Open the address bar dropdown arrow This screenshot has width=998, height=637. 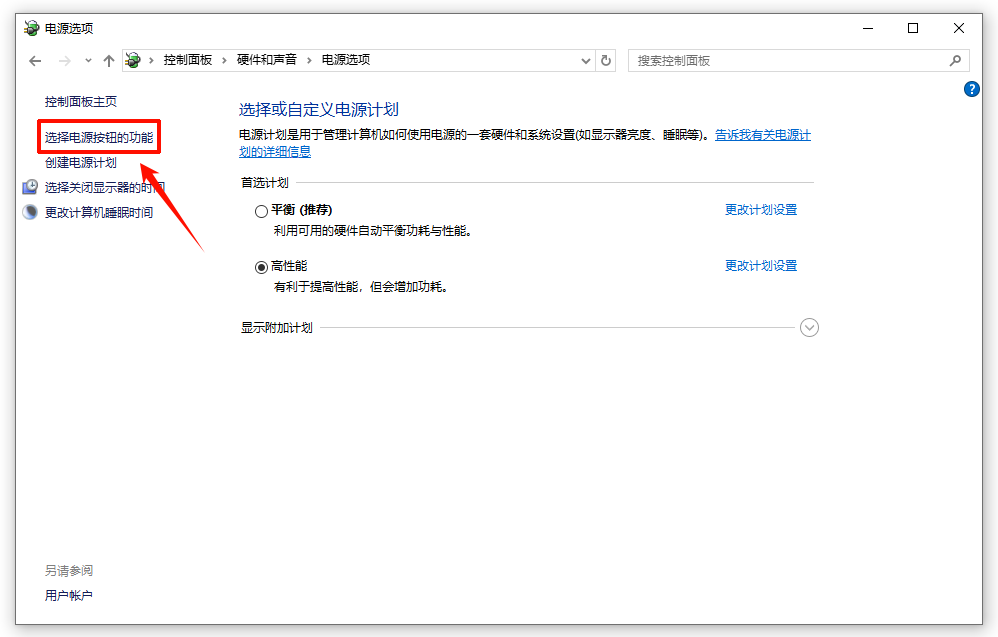pos(586,60)
